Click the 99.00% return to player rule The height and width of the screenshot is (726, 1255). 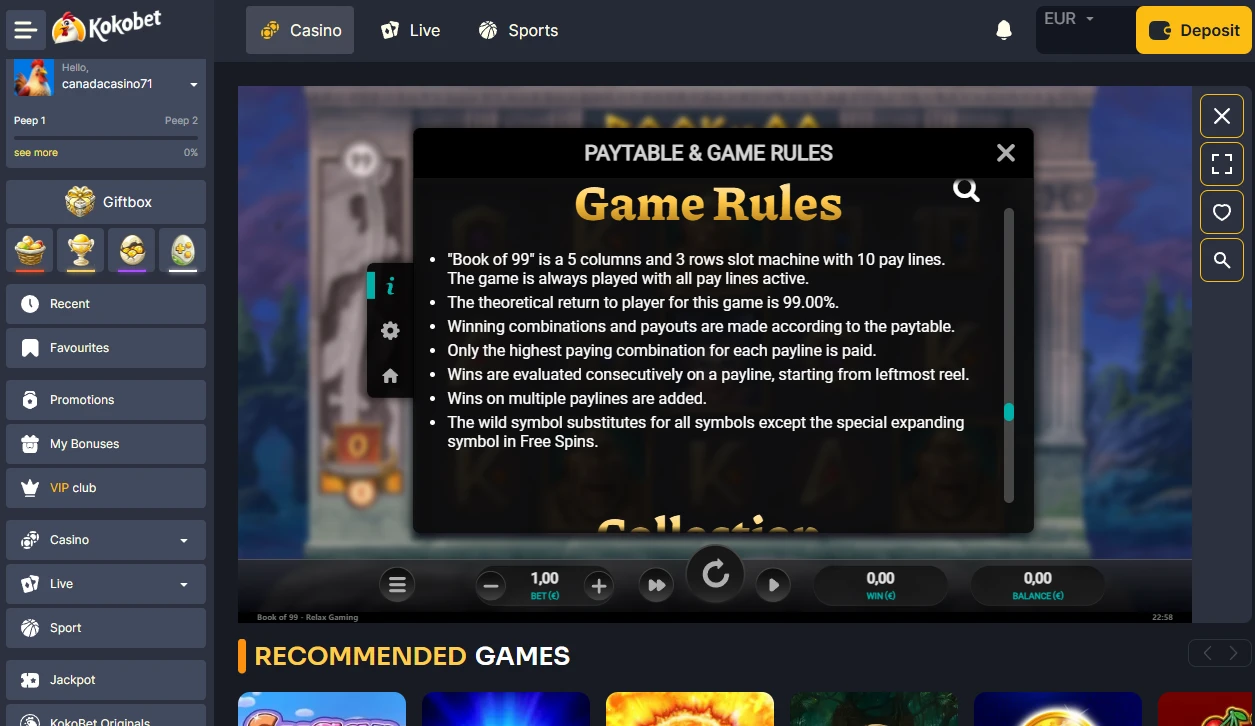pyautogui.click(x=643, y=302)
